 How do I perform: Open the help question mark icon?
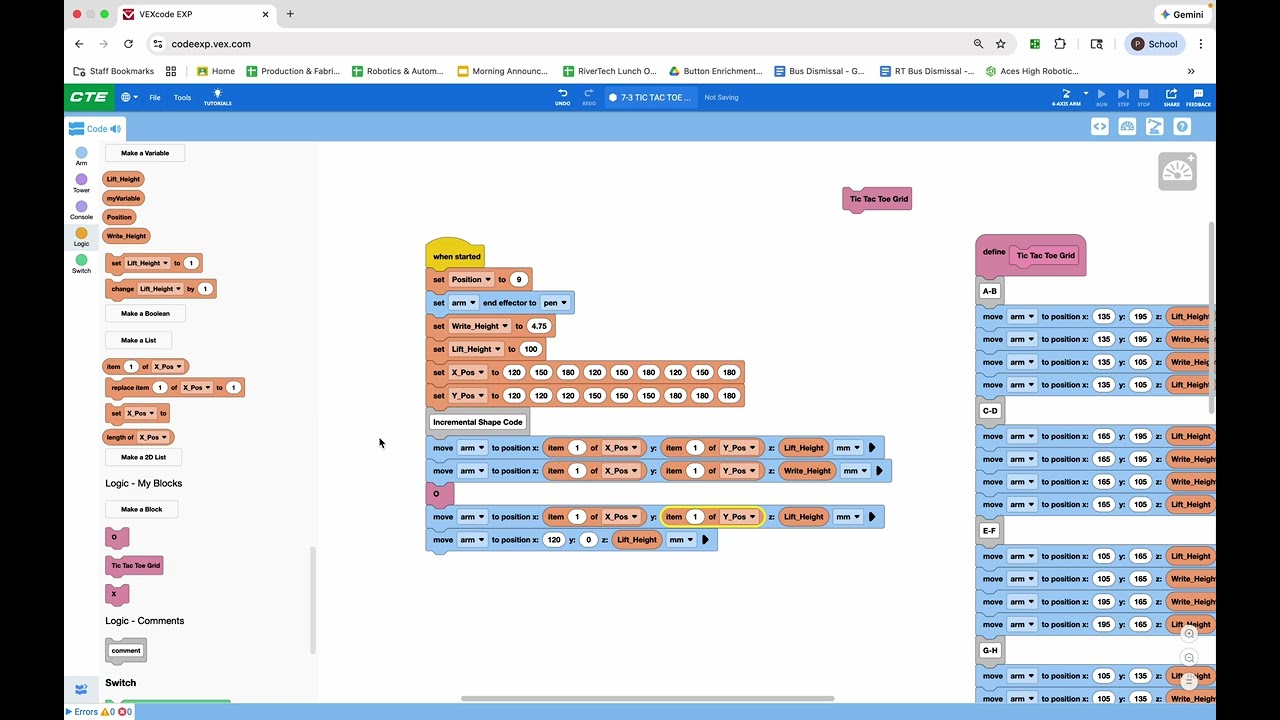coord(1182,127)
